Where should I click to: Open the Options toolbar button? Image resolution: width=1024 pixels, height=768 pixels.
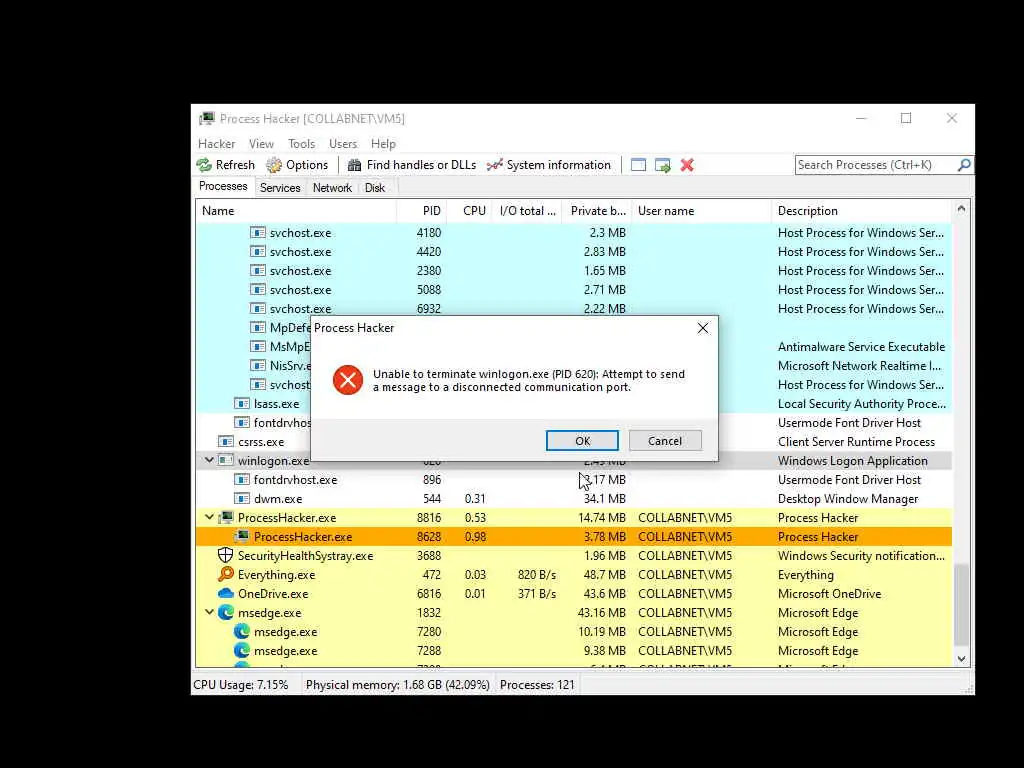pyautogui.click(x=297, y=165)
